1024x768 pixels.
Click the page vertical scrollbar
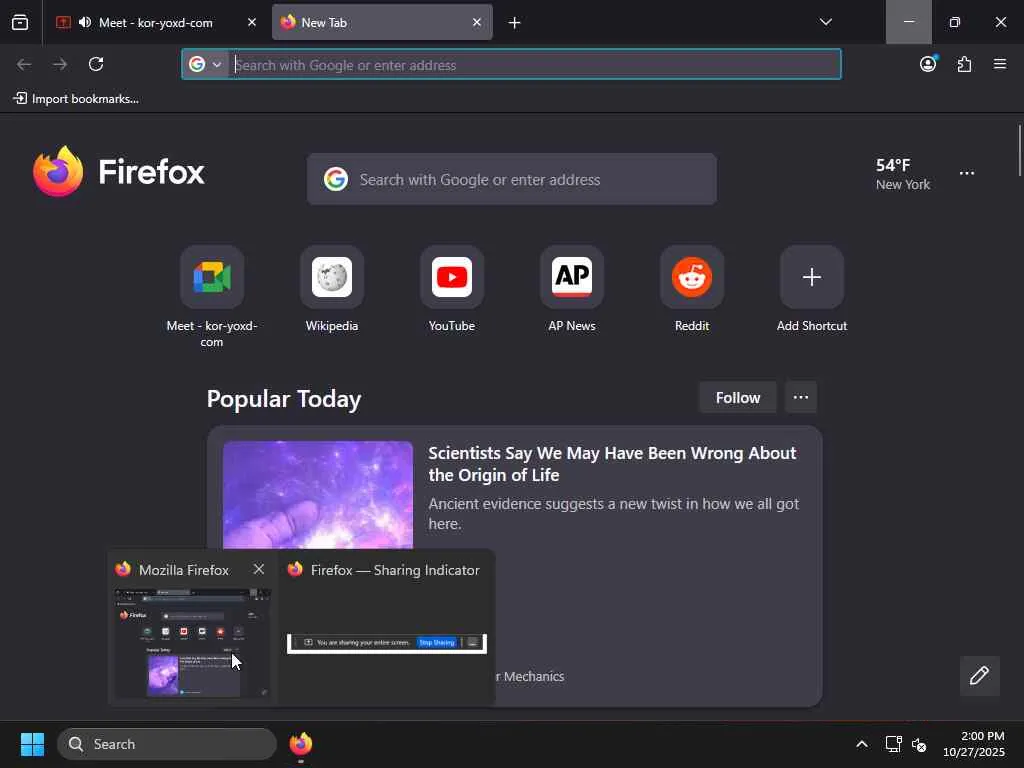pos(1019,151)
